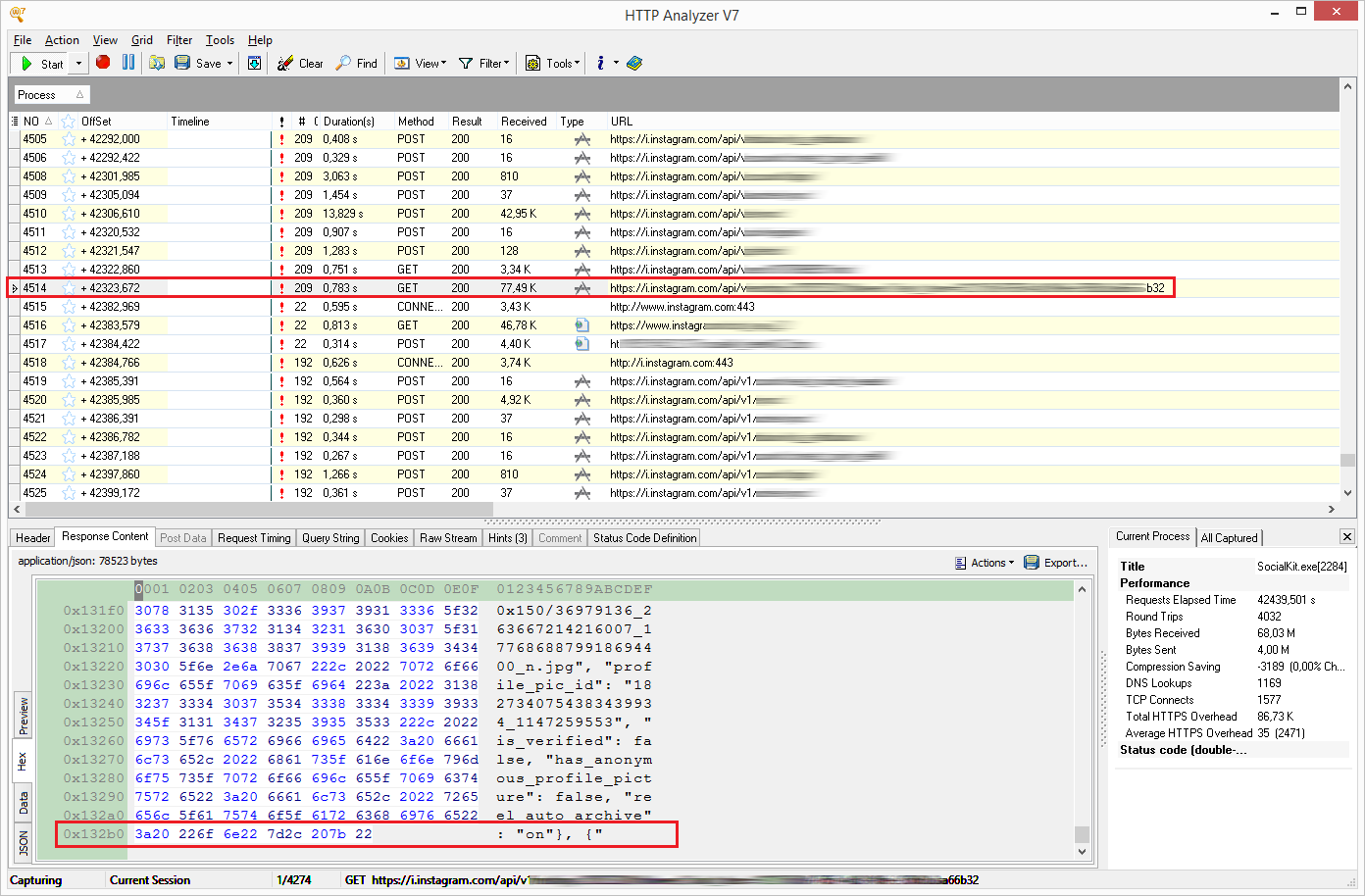Click the Open session folder icon
Screen dimensions: 1365x896
pos(157,63)
